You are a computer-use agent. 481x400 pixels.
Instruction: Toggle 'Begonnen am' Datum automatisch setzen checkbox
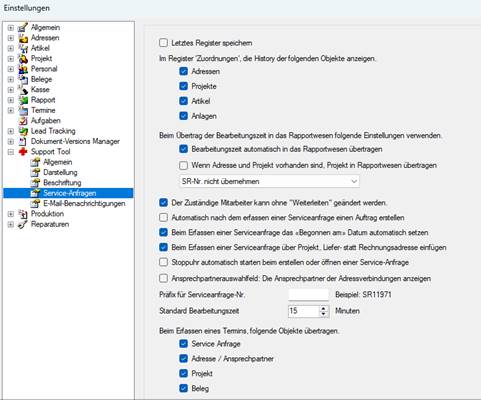163,232
